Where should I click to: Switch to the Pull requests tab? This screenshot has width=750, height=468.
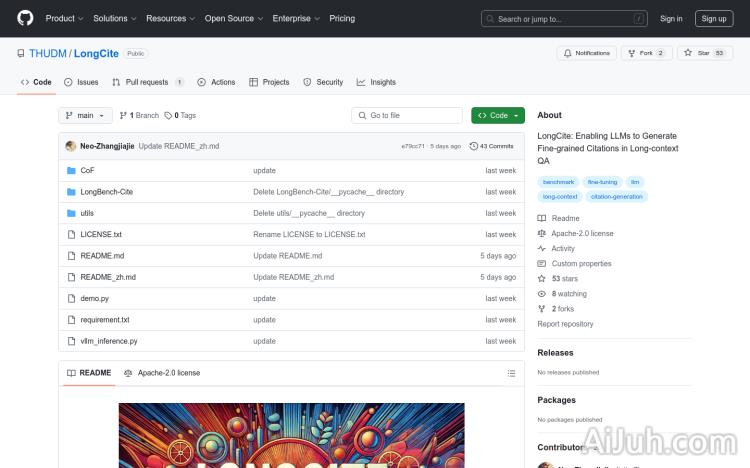147,82
